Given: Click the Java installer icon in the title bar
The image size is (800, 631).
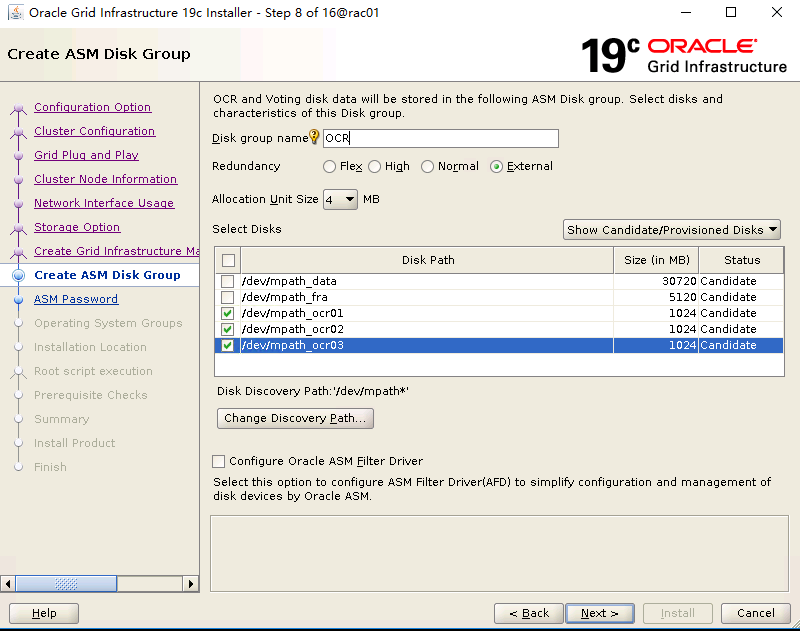Looking at the screenshot, I should (16, 12).
